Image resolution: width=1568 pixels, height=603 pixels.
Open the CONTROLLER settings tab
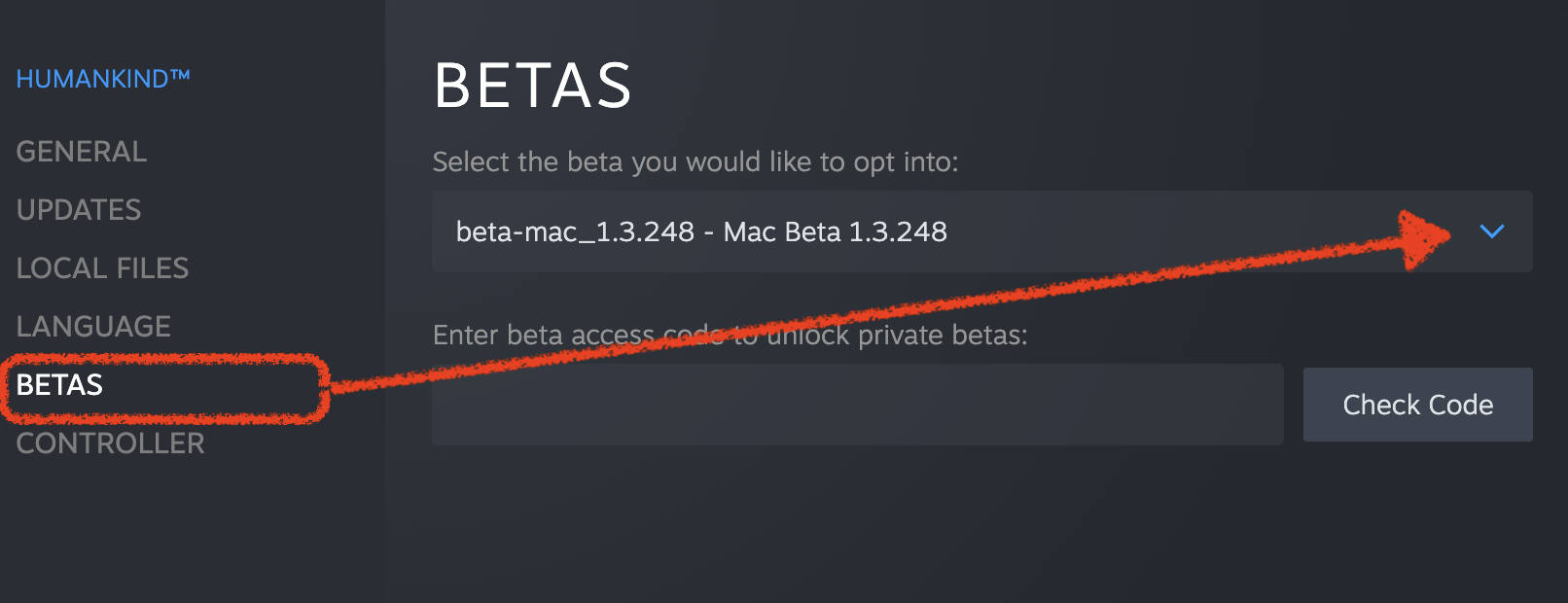pos(110,443)
